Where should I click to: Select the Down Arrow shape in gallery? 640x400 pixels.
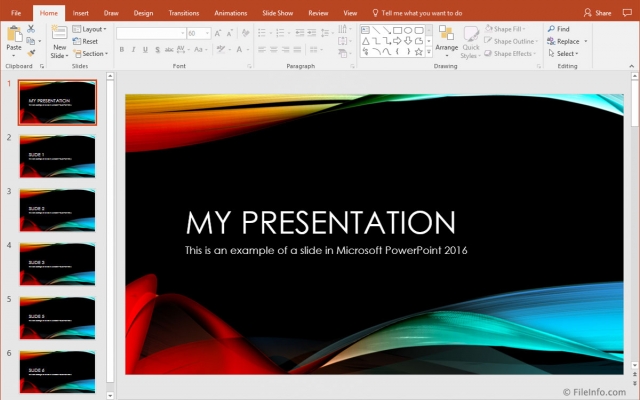click(x=408, y=41)
